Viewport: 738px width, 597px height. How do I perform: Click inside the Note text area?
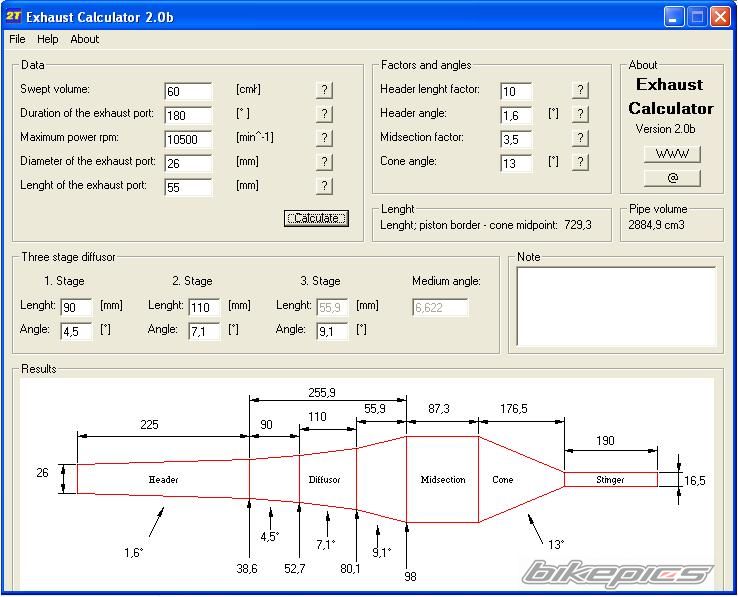(616, 307)
